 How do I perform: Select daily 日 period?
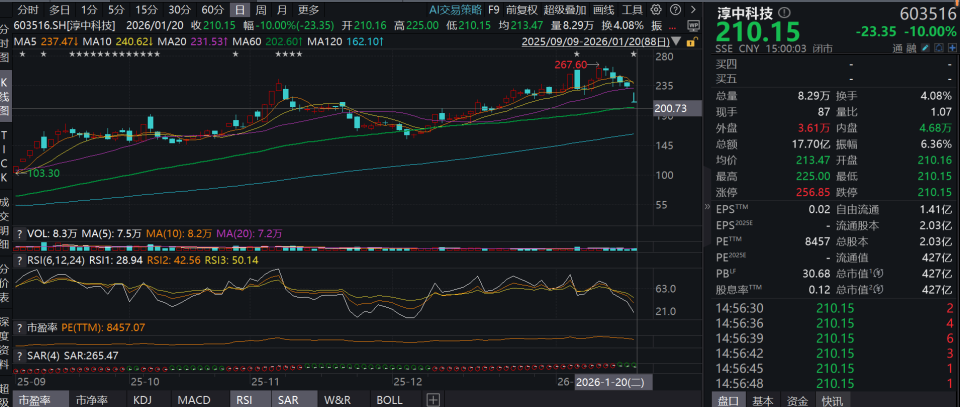[241, 10]
